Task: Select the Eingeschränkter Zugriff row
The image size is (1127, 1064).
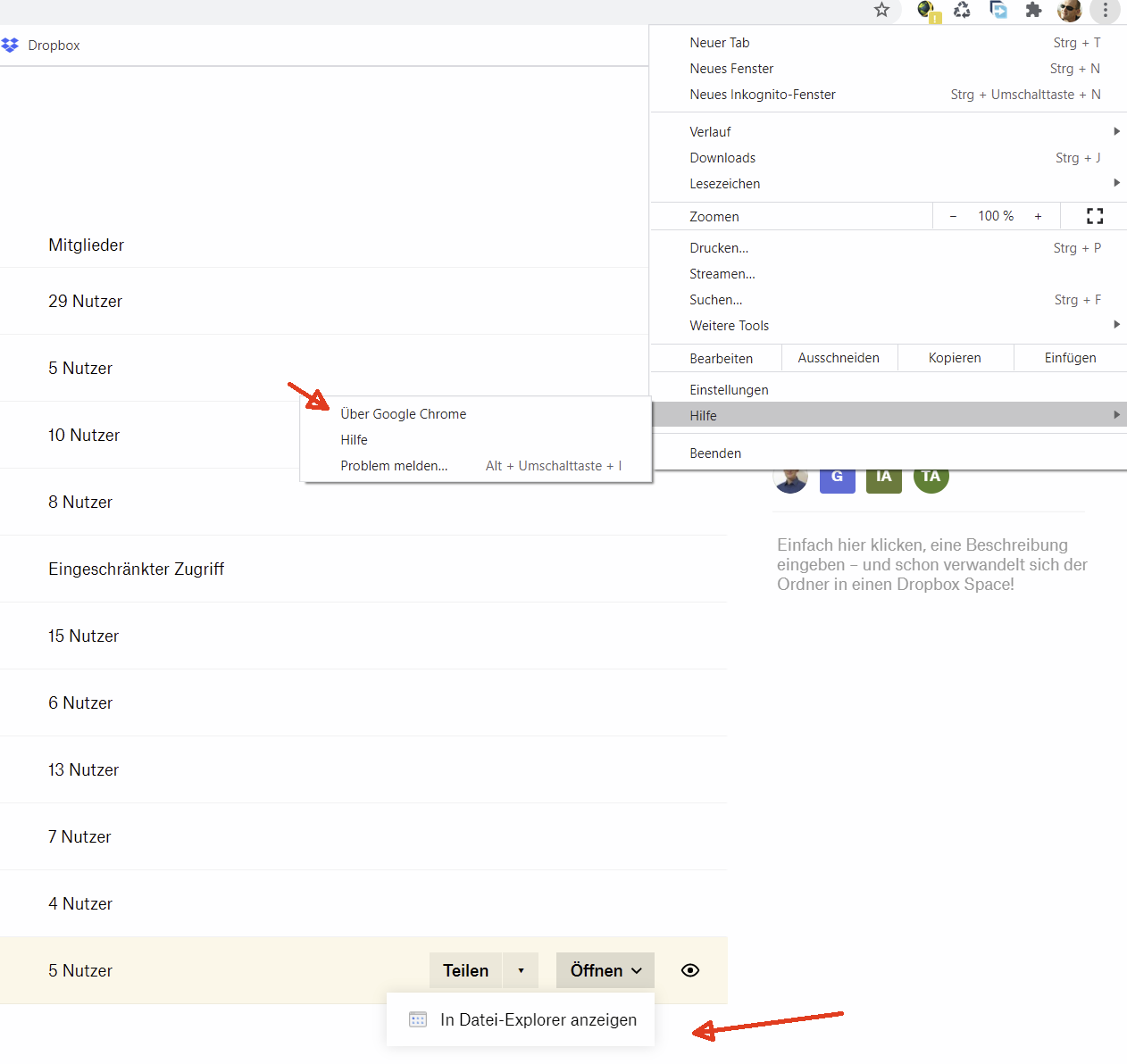Action: [x=363, y=569]
